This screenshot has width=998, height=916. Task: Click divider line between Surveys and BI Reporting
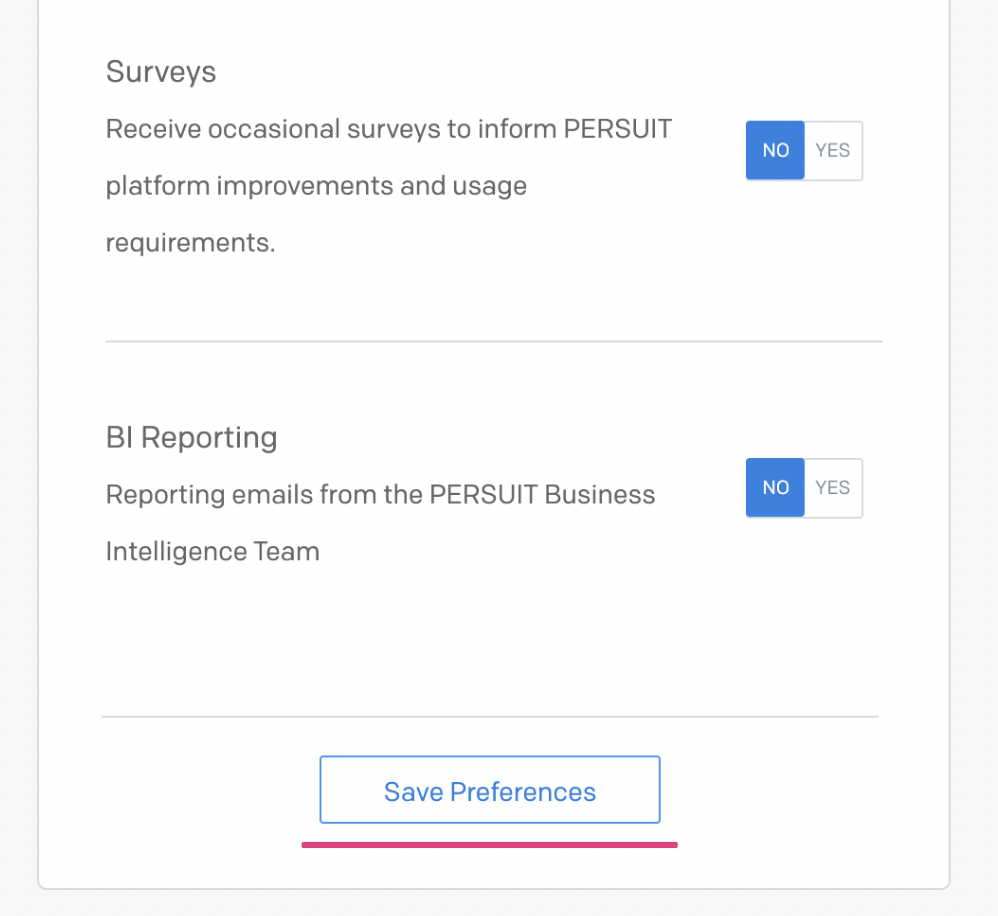493,341
